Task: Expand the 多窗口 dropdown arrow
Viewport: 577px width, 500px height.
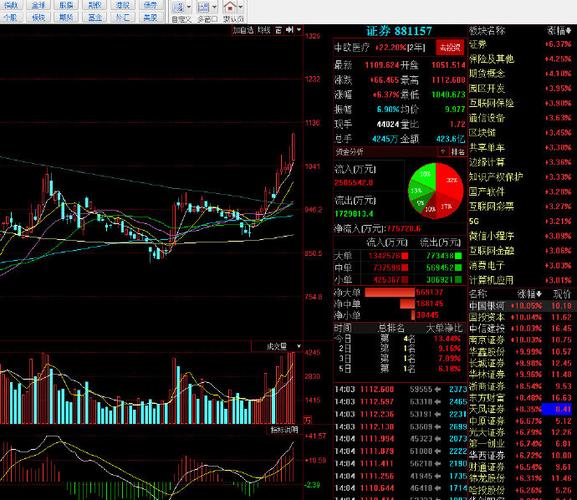Action: click(x=214, y=7)
